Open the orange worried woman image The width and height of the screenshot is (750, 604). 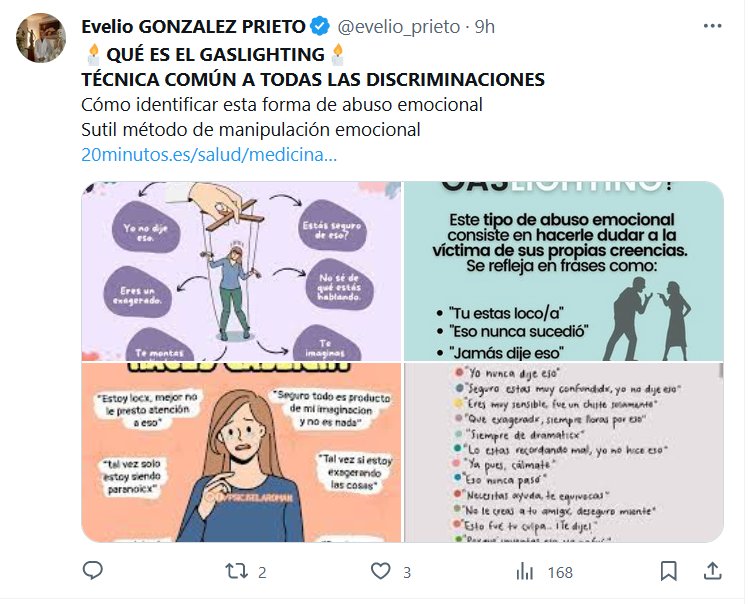pyautogui.click(x=241, y=452)
